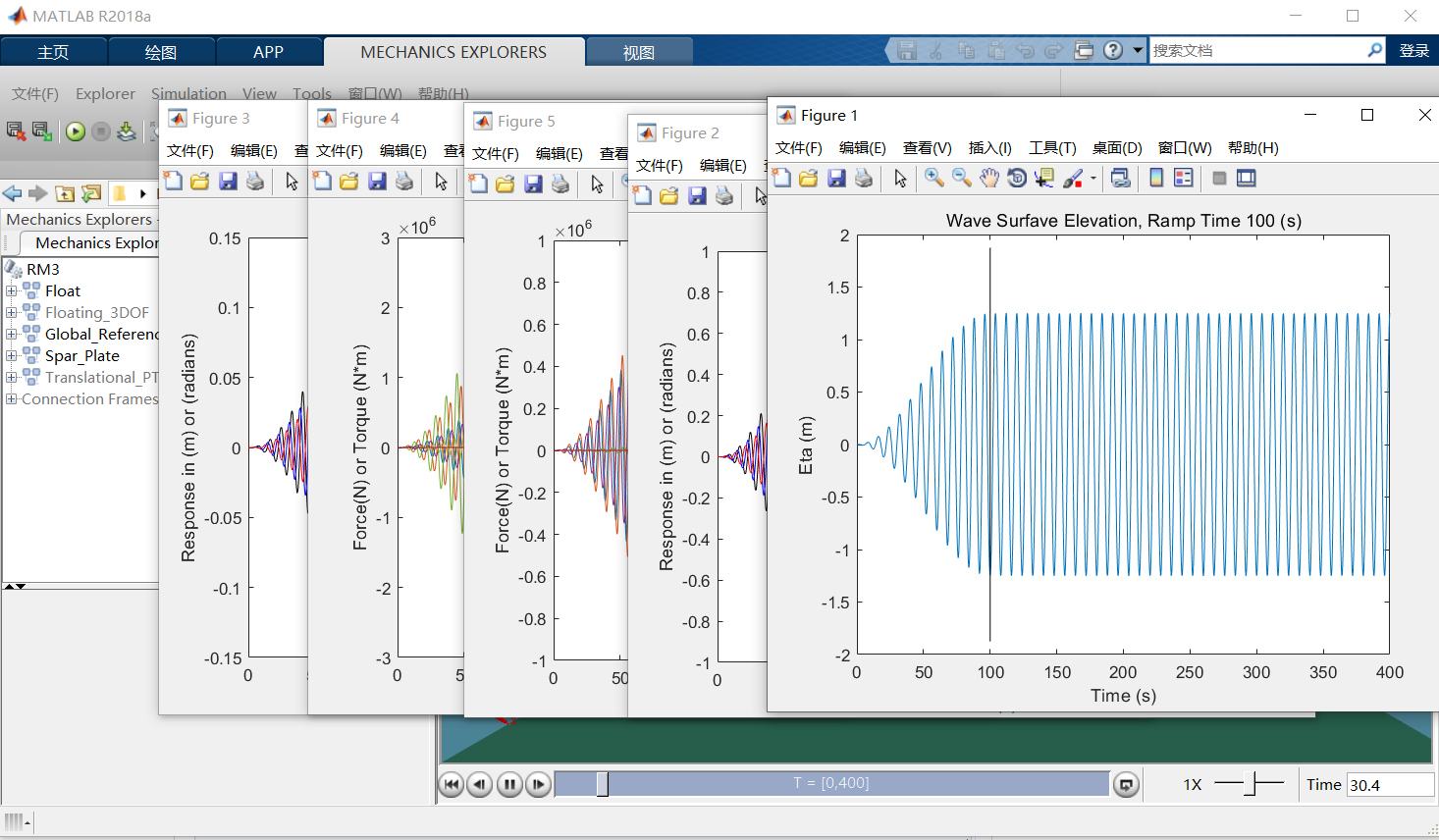Insert a colorbar in Figure 1
Image resolution: width=1439 pixels, height=840 pixels.
1156,178
